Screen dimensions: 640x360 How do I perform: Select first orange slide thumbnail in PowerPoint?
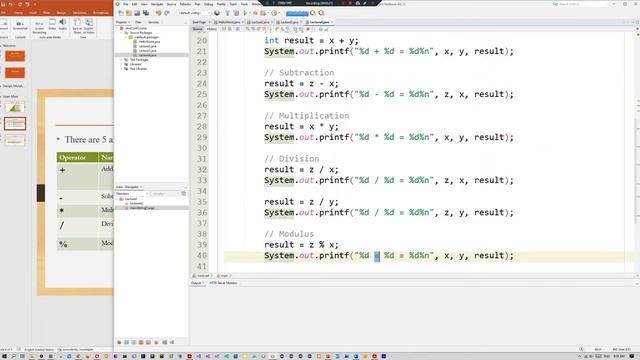point(15,56)
